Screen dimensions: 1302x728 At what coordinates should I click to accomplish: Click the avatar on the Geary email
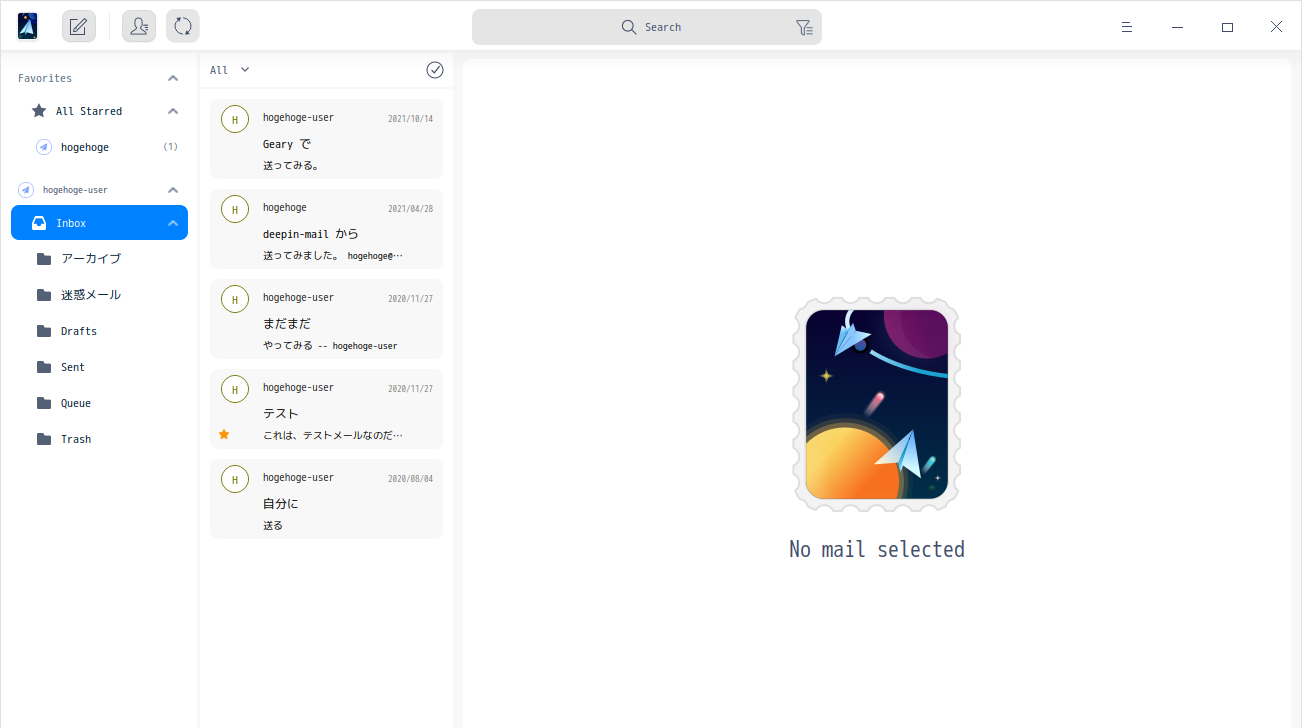[x=235, y=119]
